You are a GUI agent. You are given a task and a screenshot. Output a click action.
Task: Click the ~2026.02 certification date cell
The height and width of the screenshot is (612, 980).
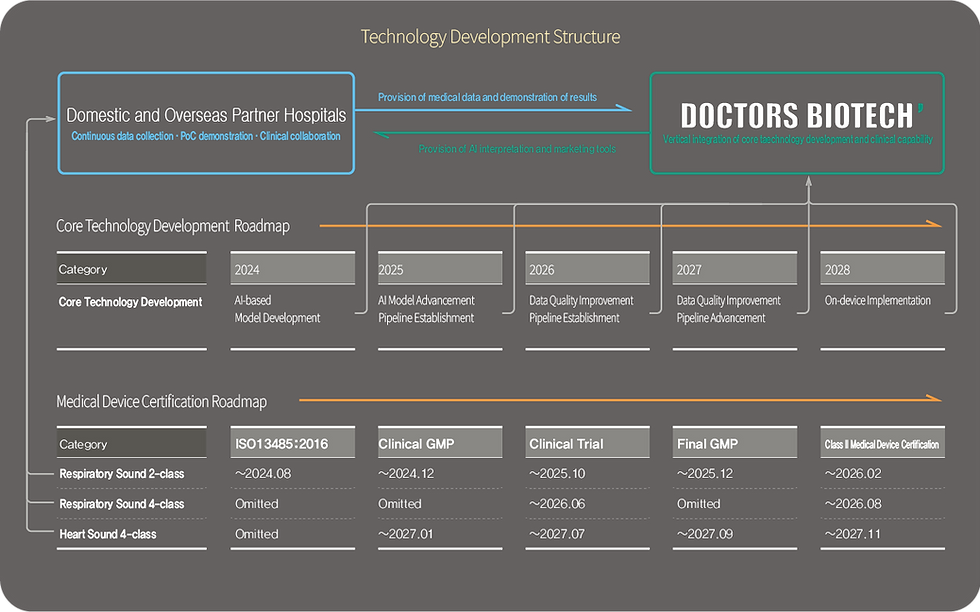(853, 473)
